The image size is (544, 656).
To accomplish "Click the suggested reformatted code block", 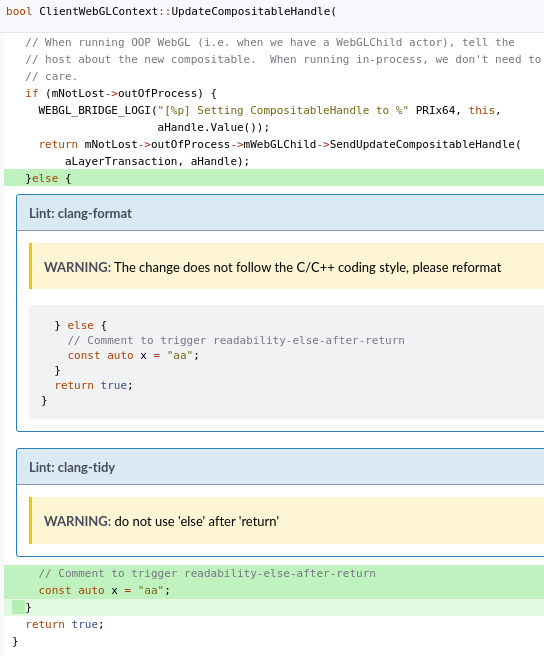I will (286, 362).
